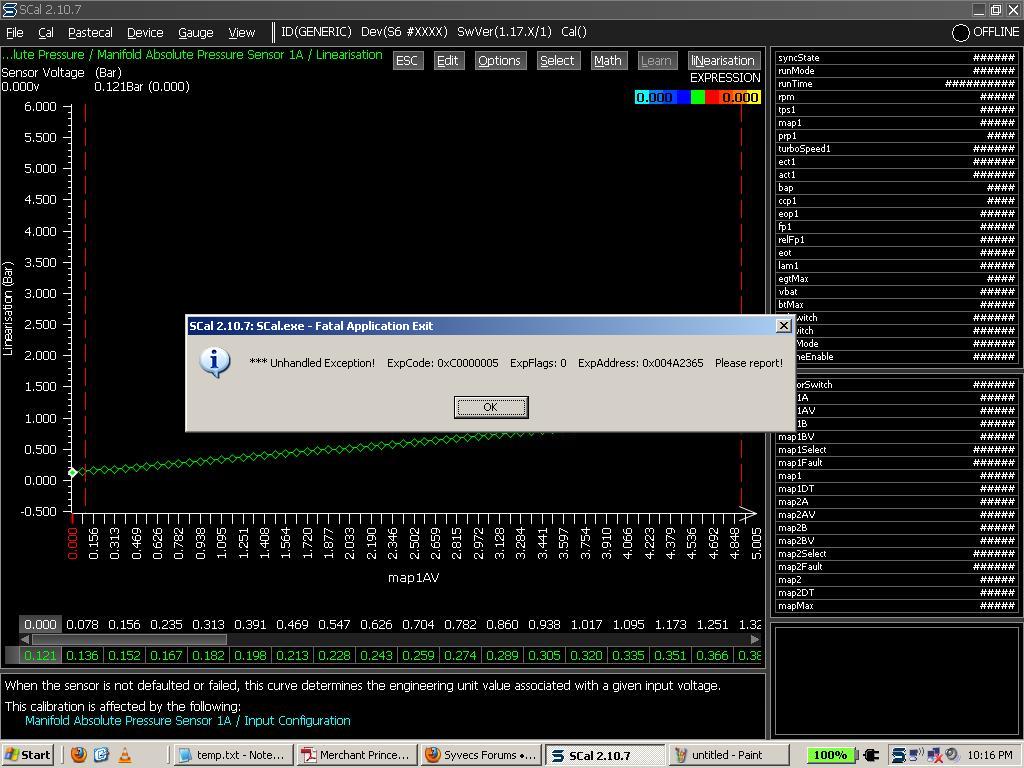The height and width of the screenshot is (768, 1024).
Task: Open the Gauge menu
Action: pyautogui.click(x=195, y=33)
